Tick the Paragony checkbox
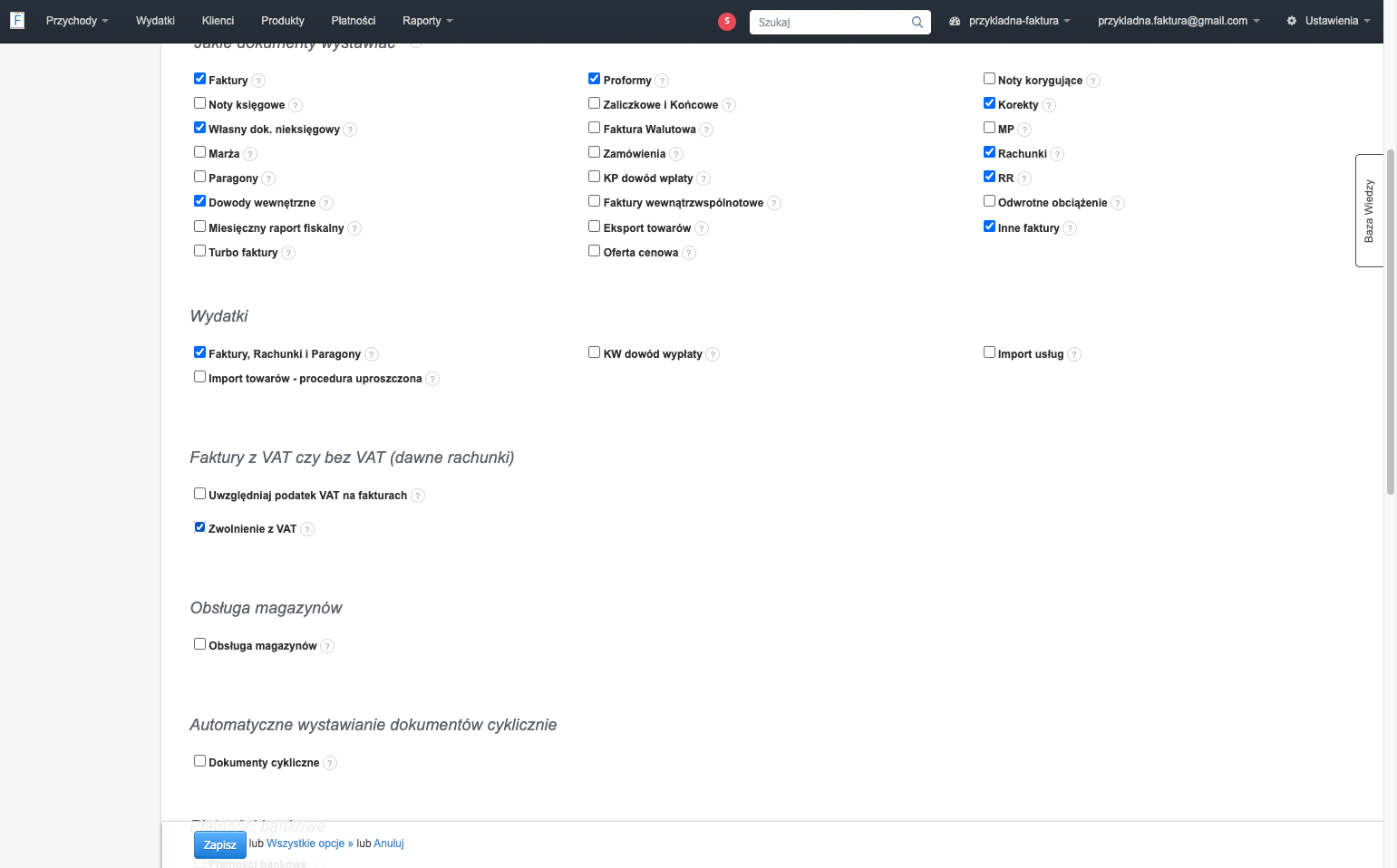 (x=199, y=177)
